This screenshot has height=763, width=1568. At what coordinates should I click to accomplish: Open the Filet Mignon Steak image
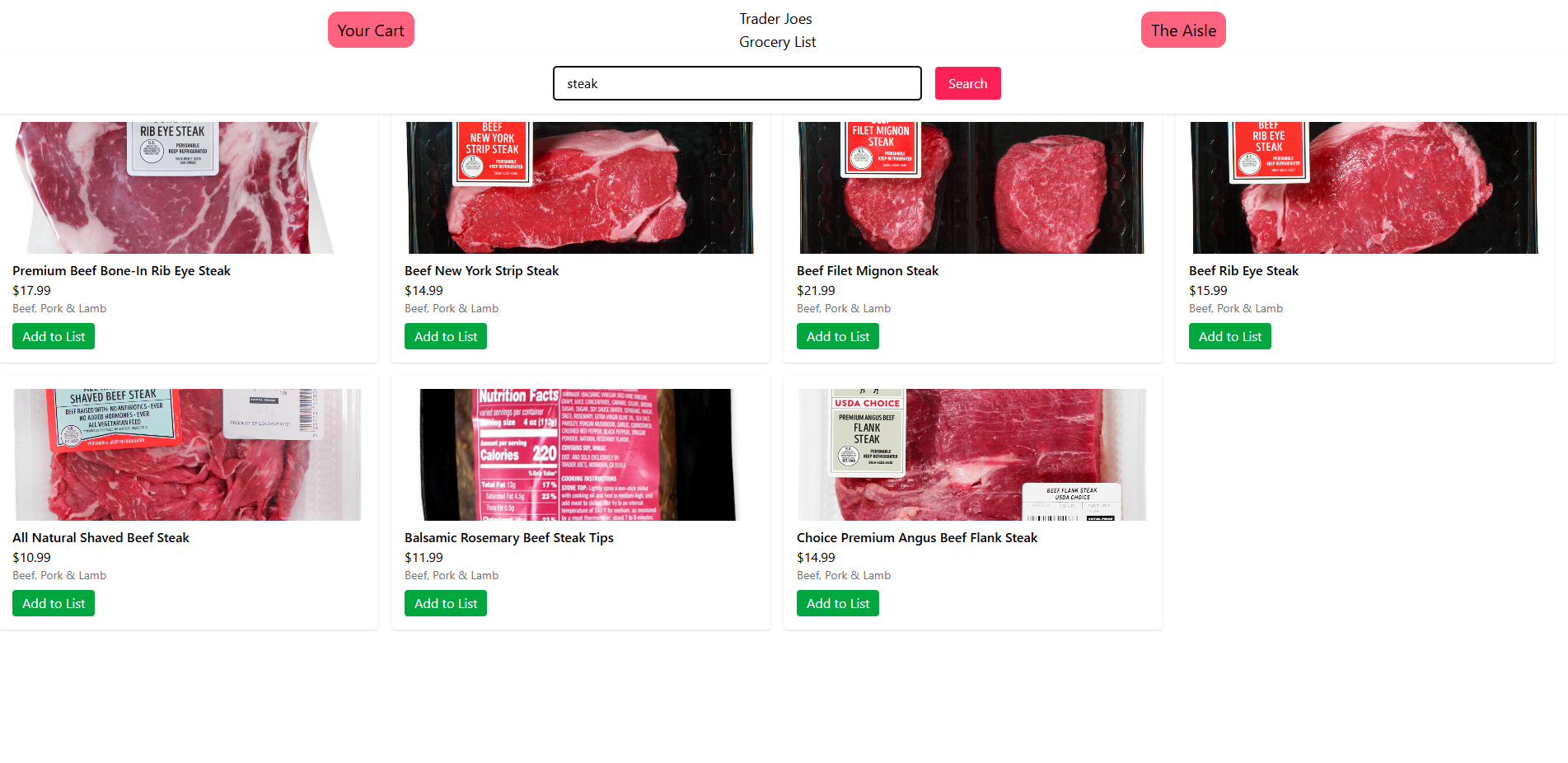[x=973, y=188]
